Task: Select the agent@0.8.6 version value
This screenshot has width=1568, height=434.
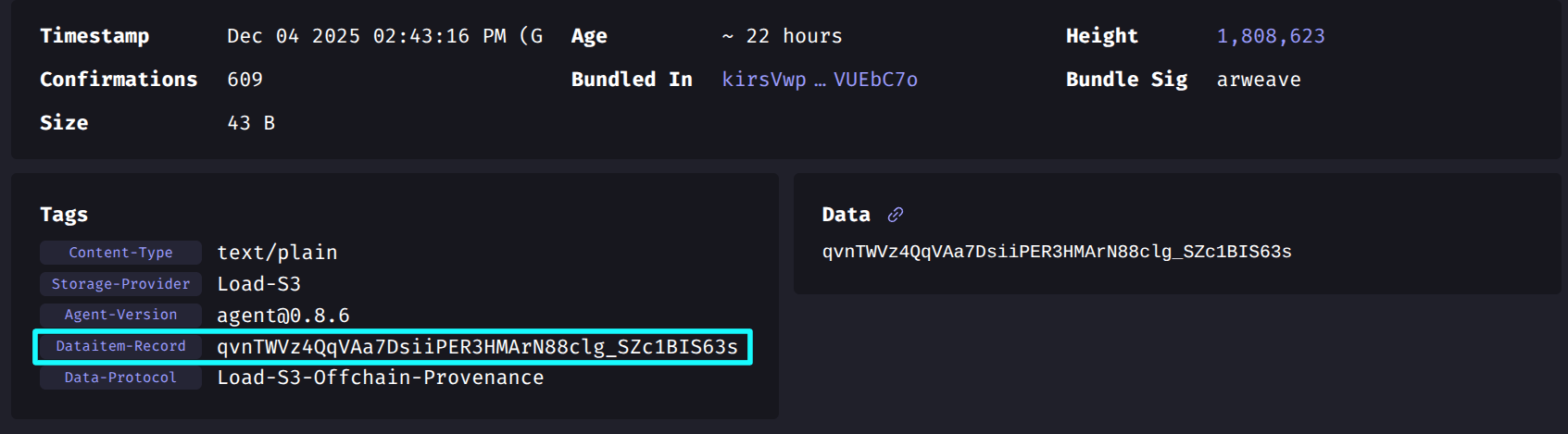Action: click(x=282, y=316)
